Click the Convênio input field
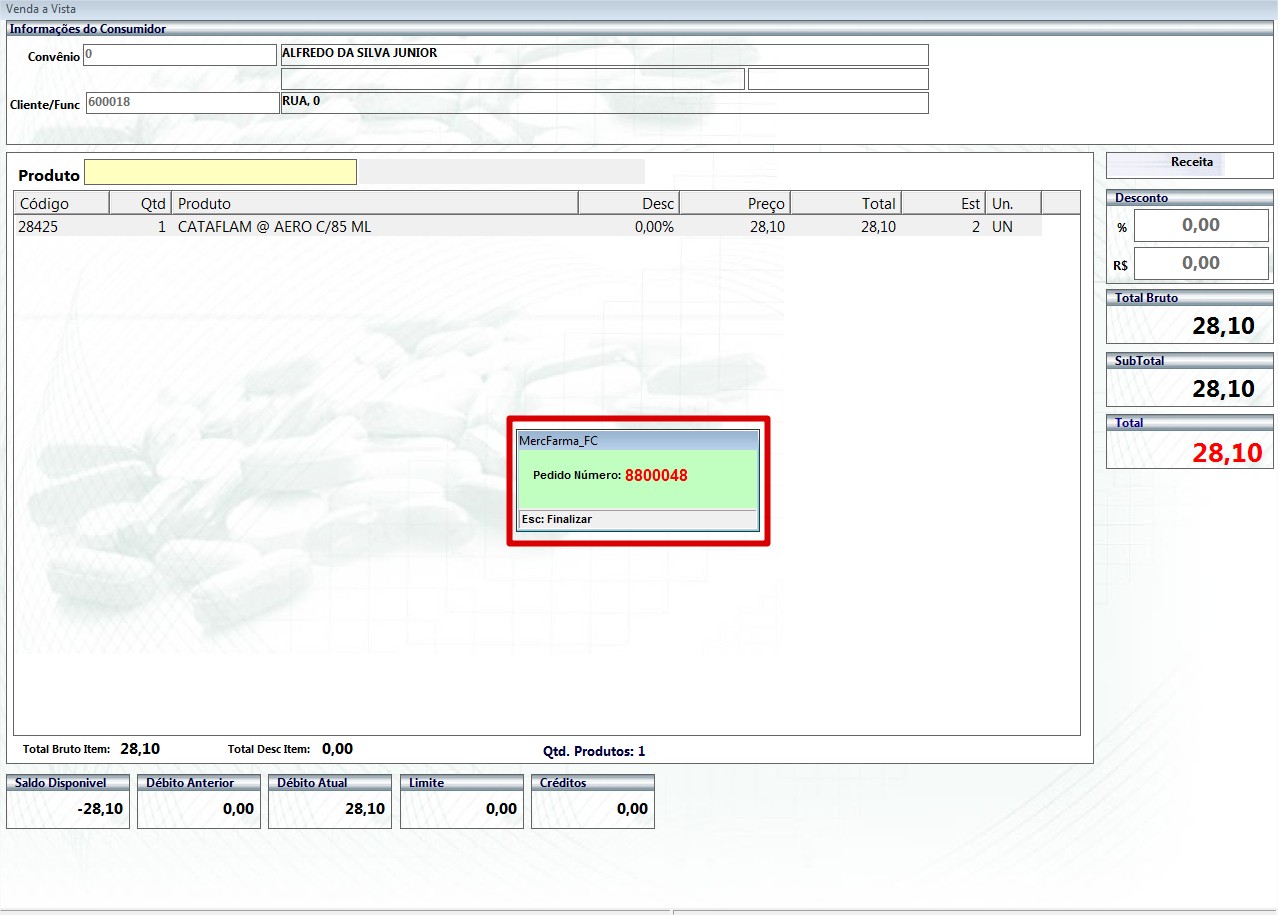 pyautogui.click(x=180, y=55)
